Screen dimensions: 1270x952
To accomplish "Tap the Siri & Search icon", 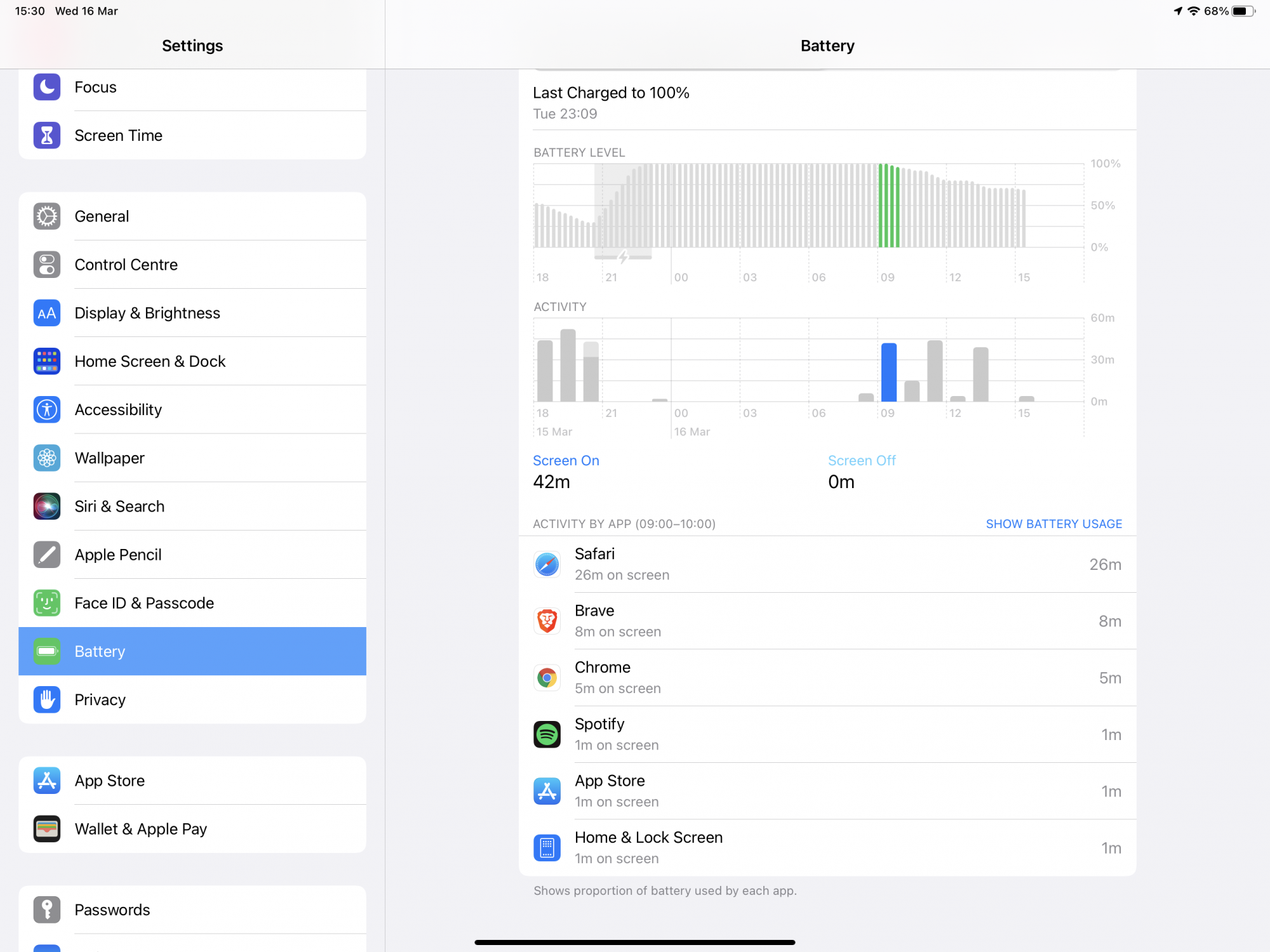I will point(47,506).
